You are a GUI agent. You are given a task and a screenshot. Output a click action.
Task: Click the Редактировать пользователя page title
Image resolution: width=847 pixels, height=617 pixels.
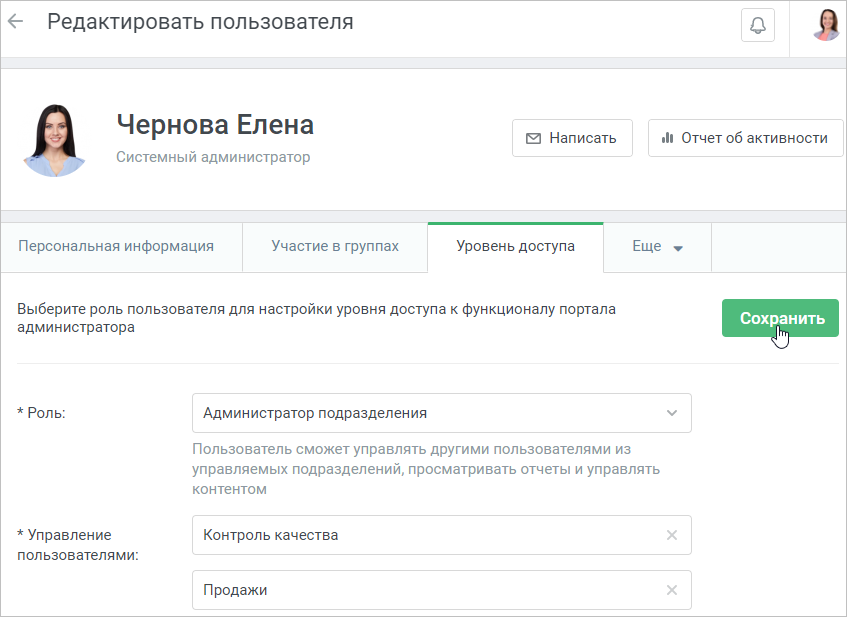click(200, 22)
